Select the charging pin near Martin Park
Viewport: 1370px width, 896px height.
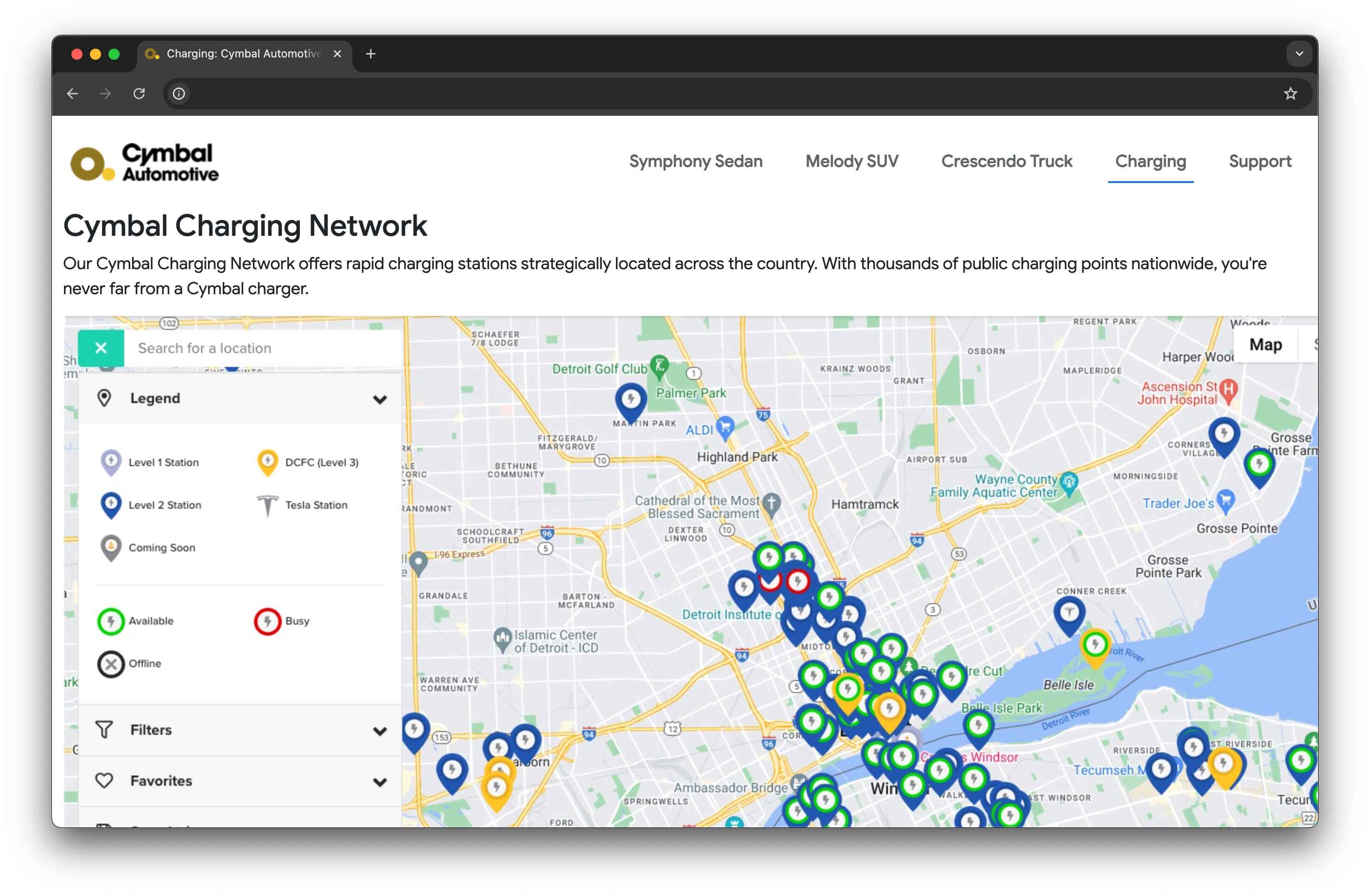631,403
